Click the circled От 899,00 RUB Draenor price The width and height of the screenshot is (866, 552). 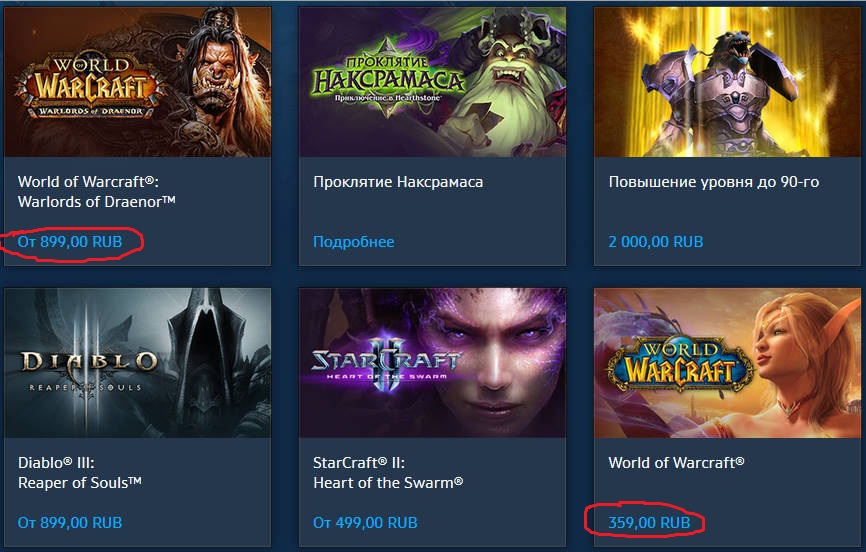70,242
